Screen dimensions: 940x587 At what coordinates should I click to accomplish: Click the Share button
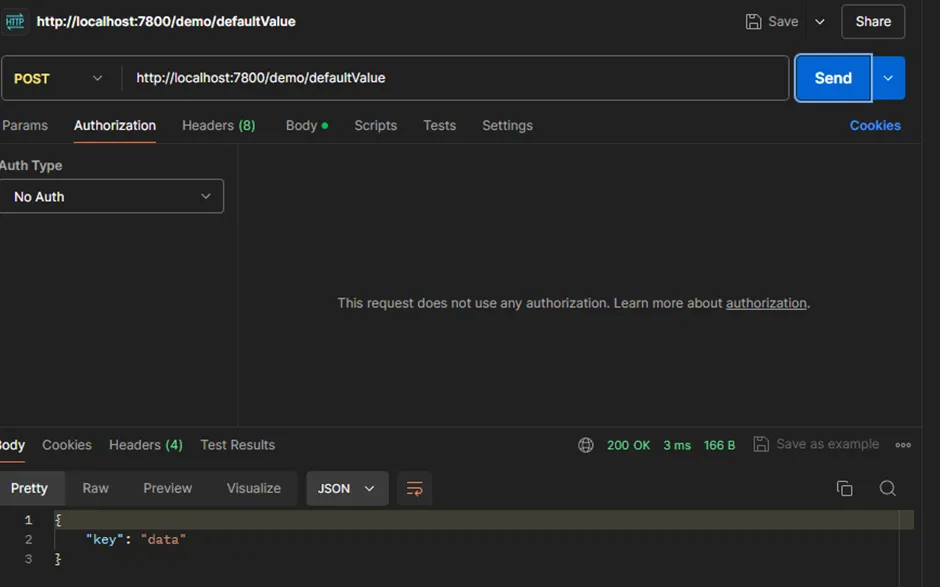(x=873, y=22)
